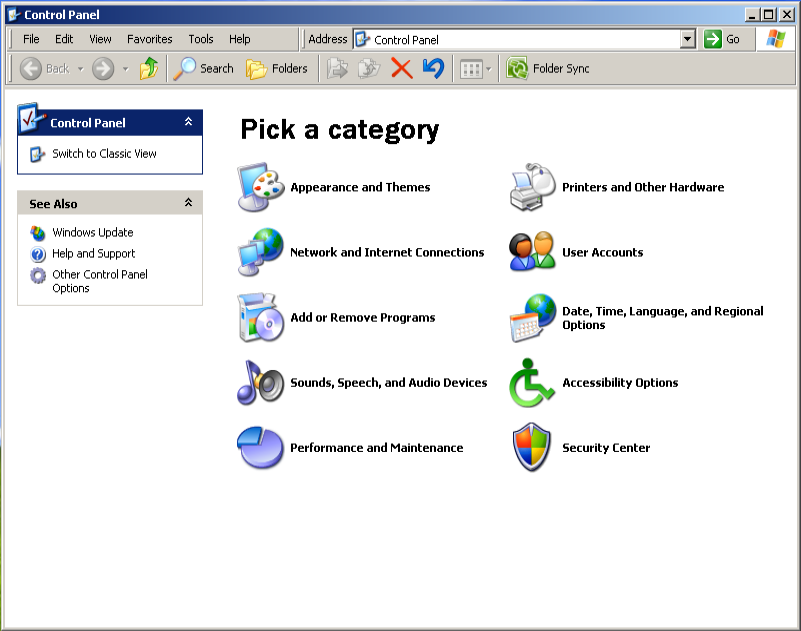Screen dimensions: 801x631
Task: Open the Date, Time, Language globe icon
Action: click(532, 317)
